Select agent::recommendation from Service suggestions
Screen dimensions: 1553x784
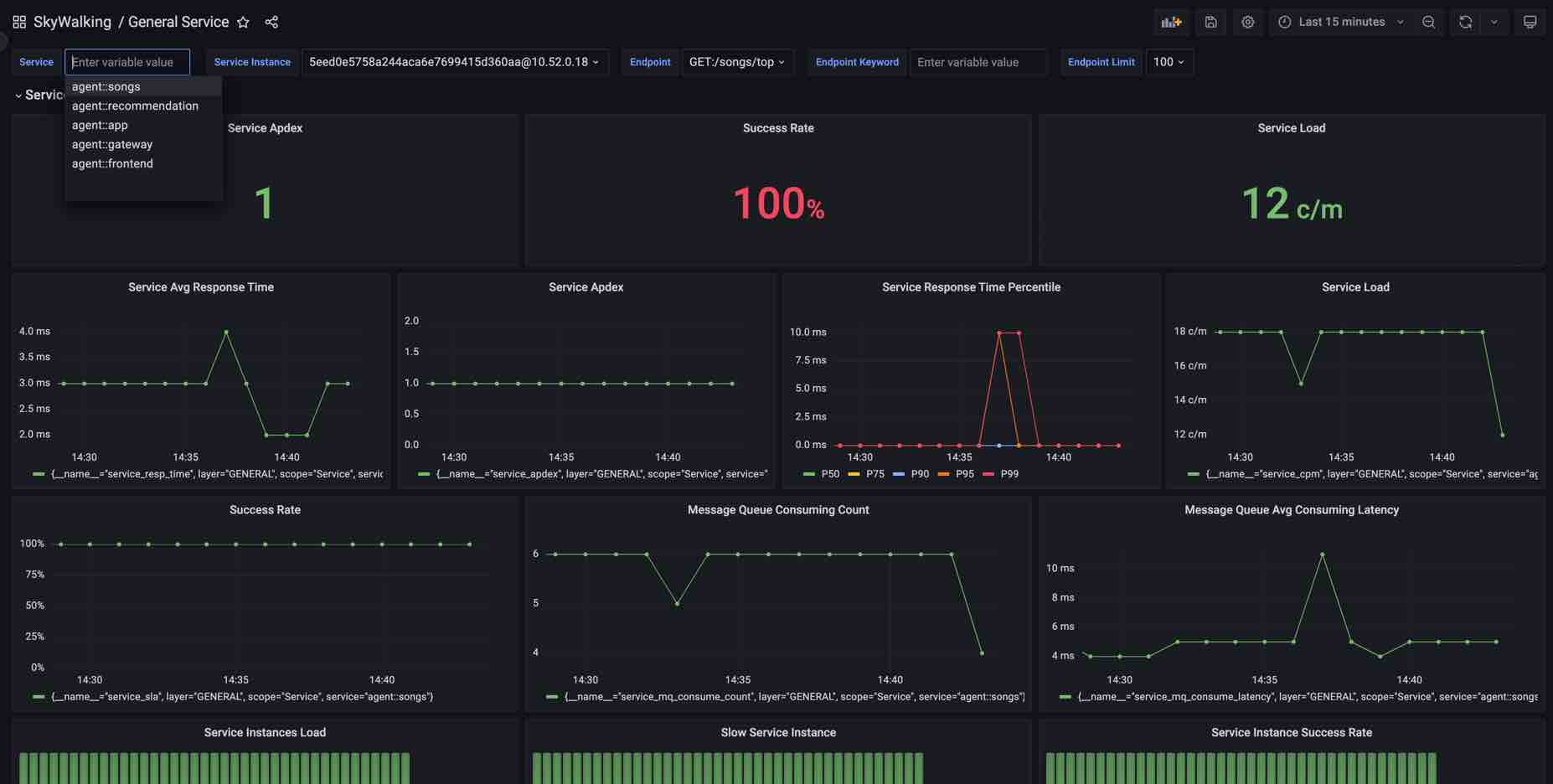tap(135, 106)
